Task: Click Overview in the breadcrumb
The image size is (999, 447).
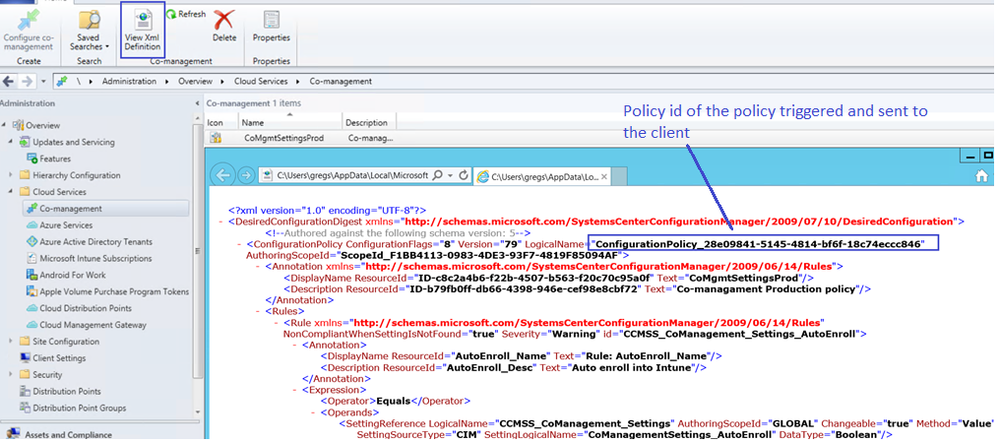Action: (x=195, y=82)
